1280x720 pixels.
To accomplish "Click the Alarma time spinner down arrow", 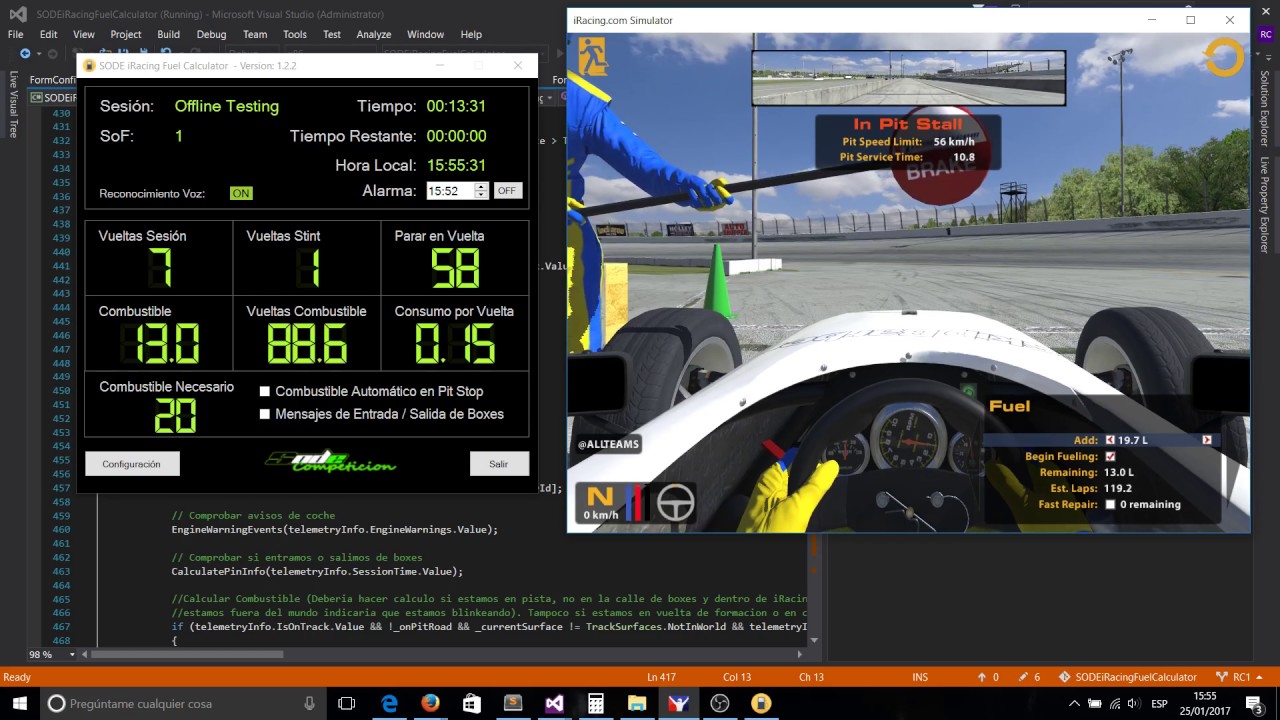I will tap(481, 195).
